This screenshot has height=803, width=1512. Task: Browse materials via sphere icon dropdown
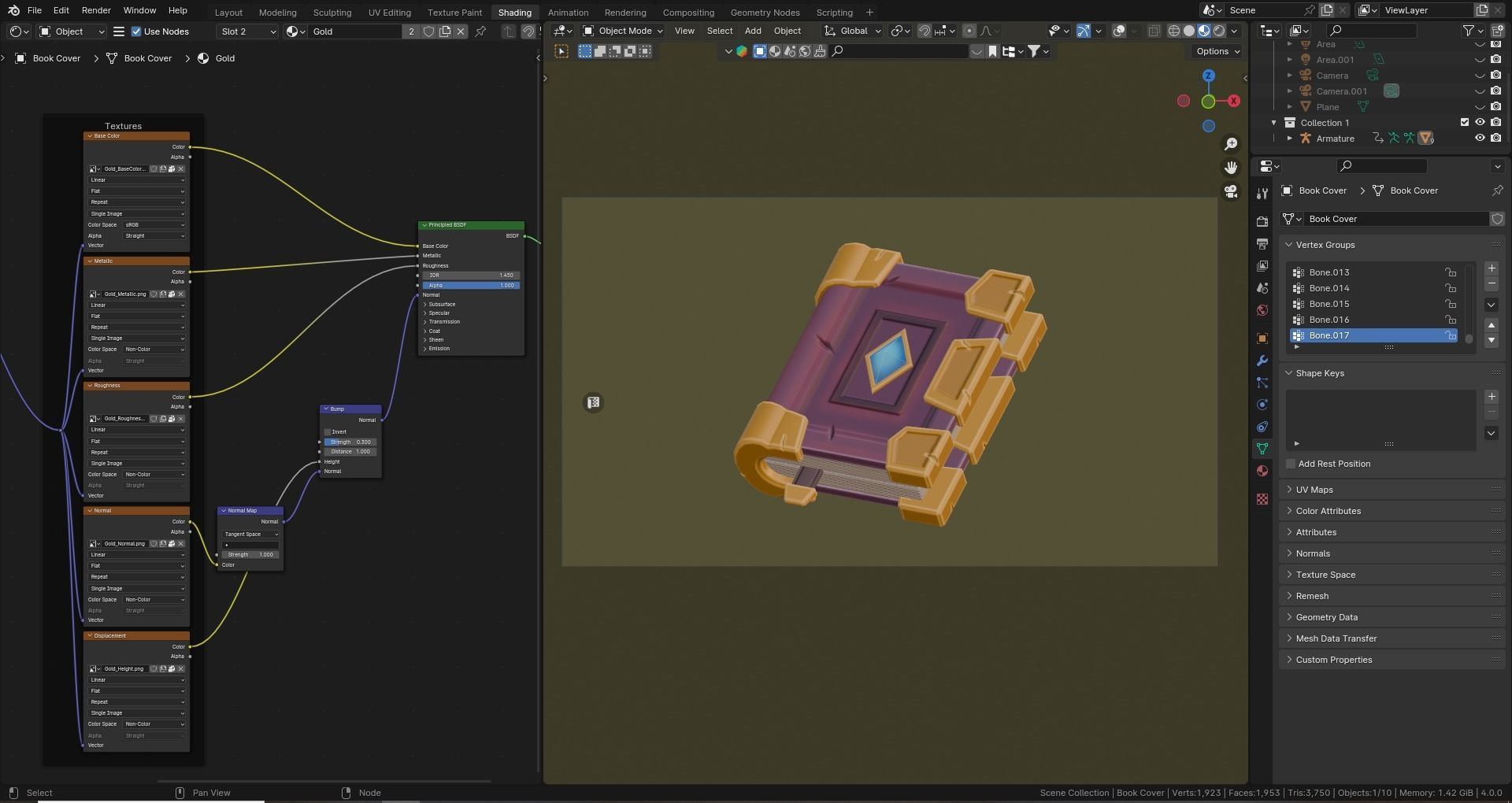pyautogui.click(x=295, y=31)
